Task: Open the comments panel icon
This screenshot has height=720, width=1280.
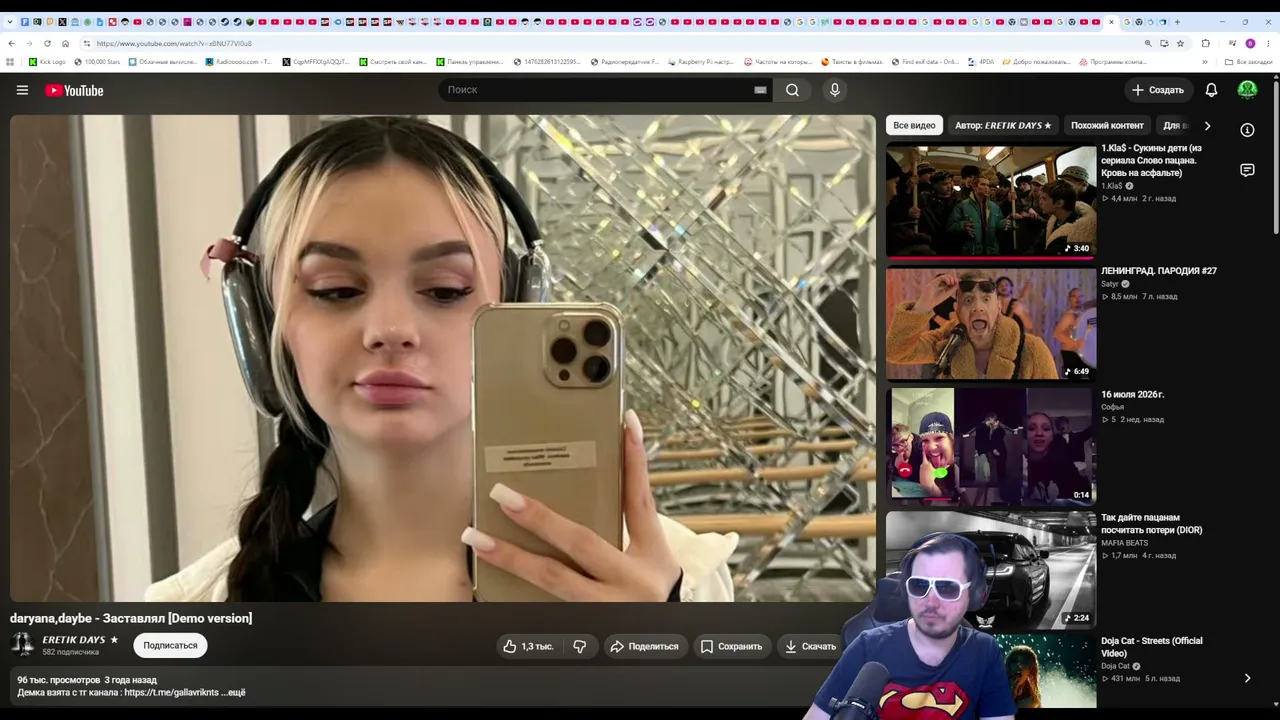Action: pyautogui.click(x=1247, y=170)
